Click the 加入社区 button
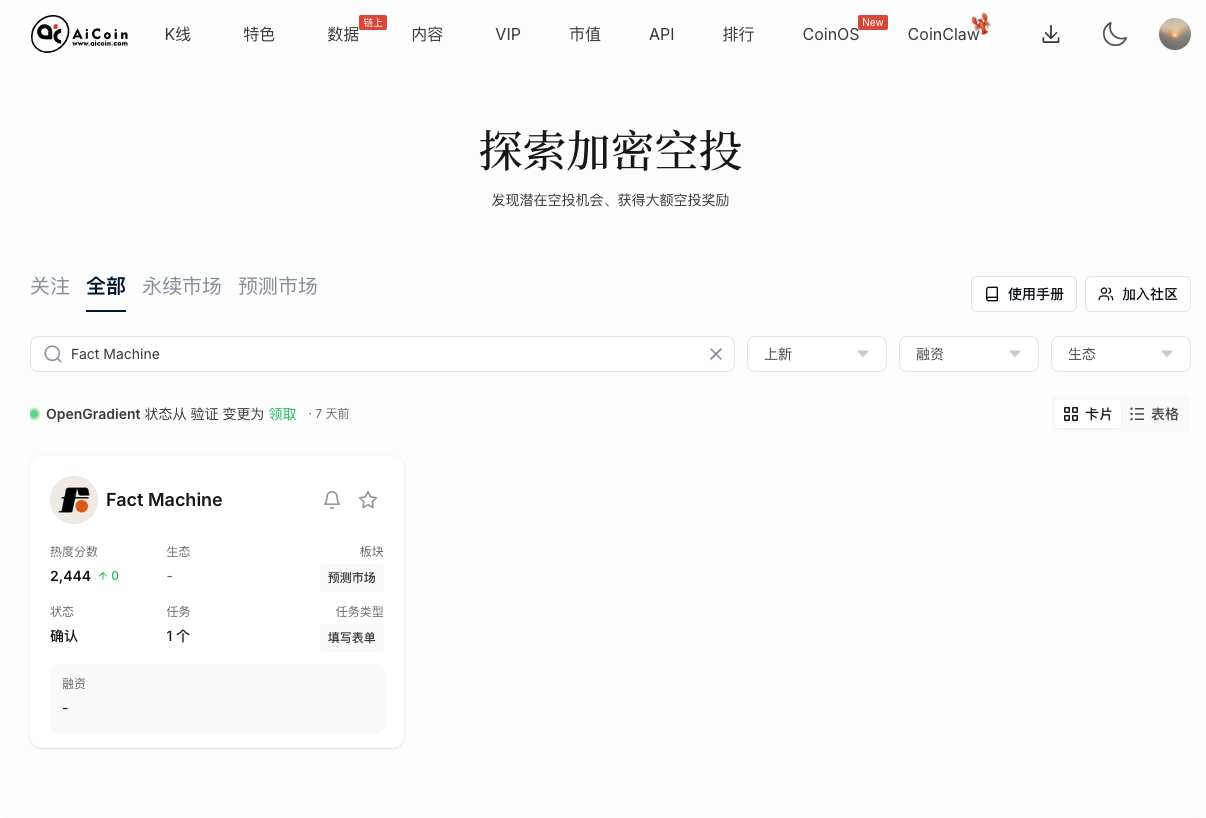 click(1137, 293)
